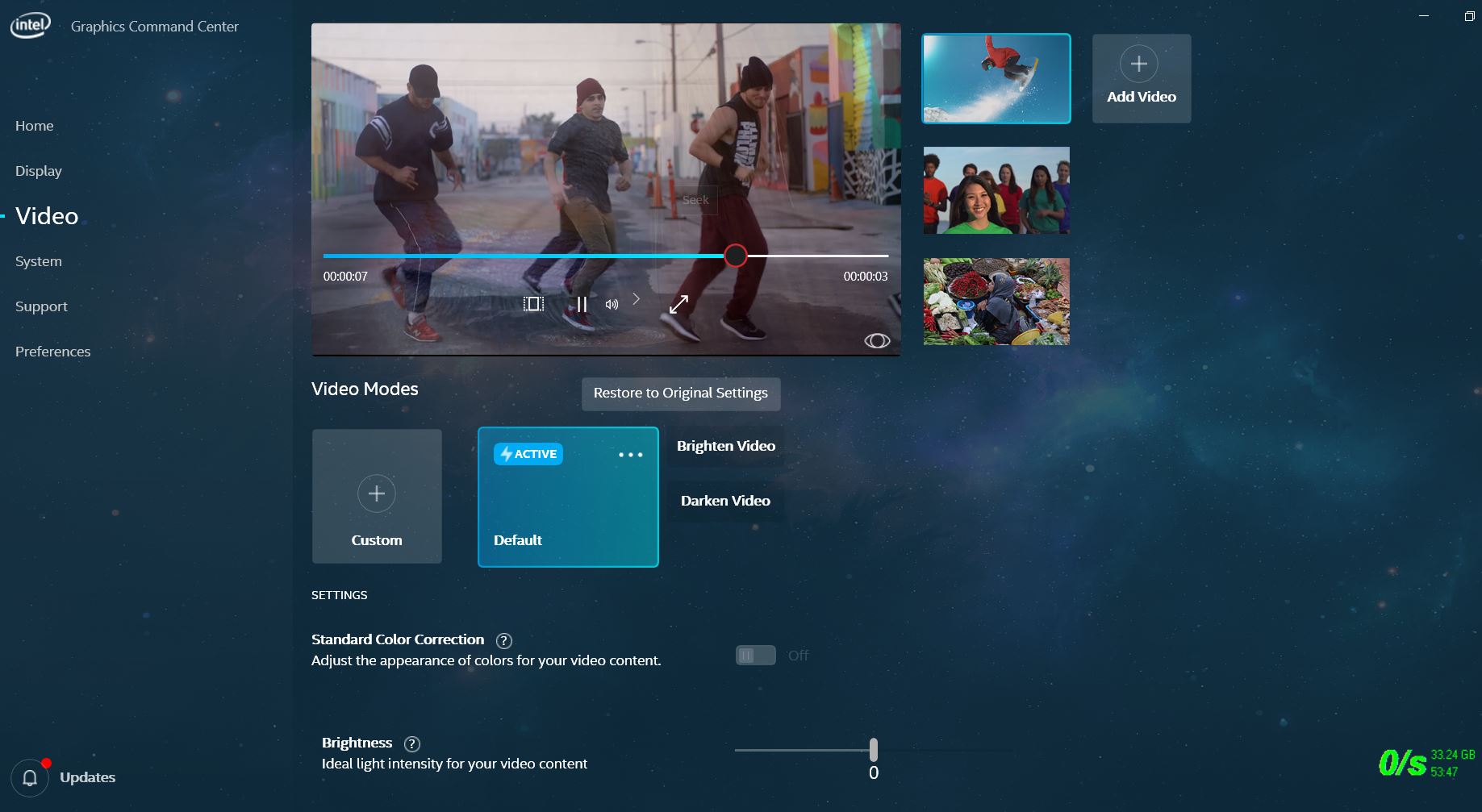Select the vegetable market video thumbnail
This screenshot has height=812, width=1482.
(996, 302)
